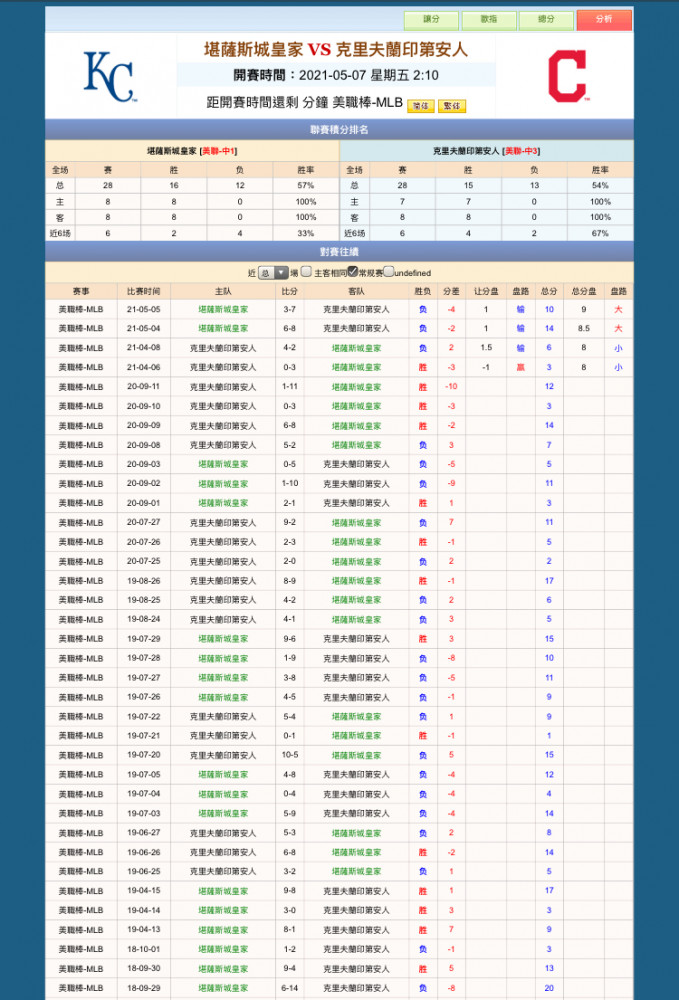The height and width of the screenshot is (1000, 679).
Task: Click the 聯賽積分排名 section header
Action: click(x=339, y=129)
